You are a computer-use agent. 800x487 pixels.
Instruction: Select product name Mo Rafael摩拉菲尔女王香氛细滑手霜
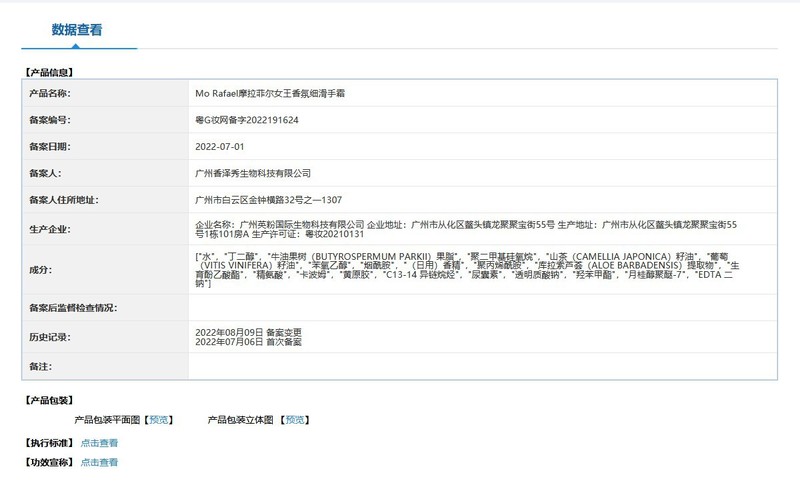coord(270,93)
